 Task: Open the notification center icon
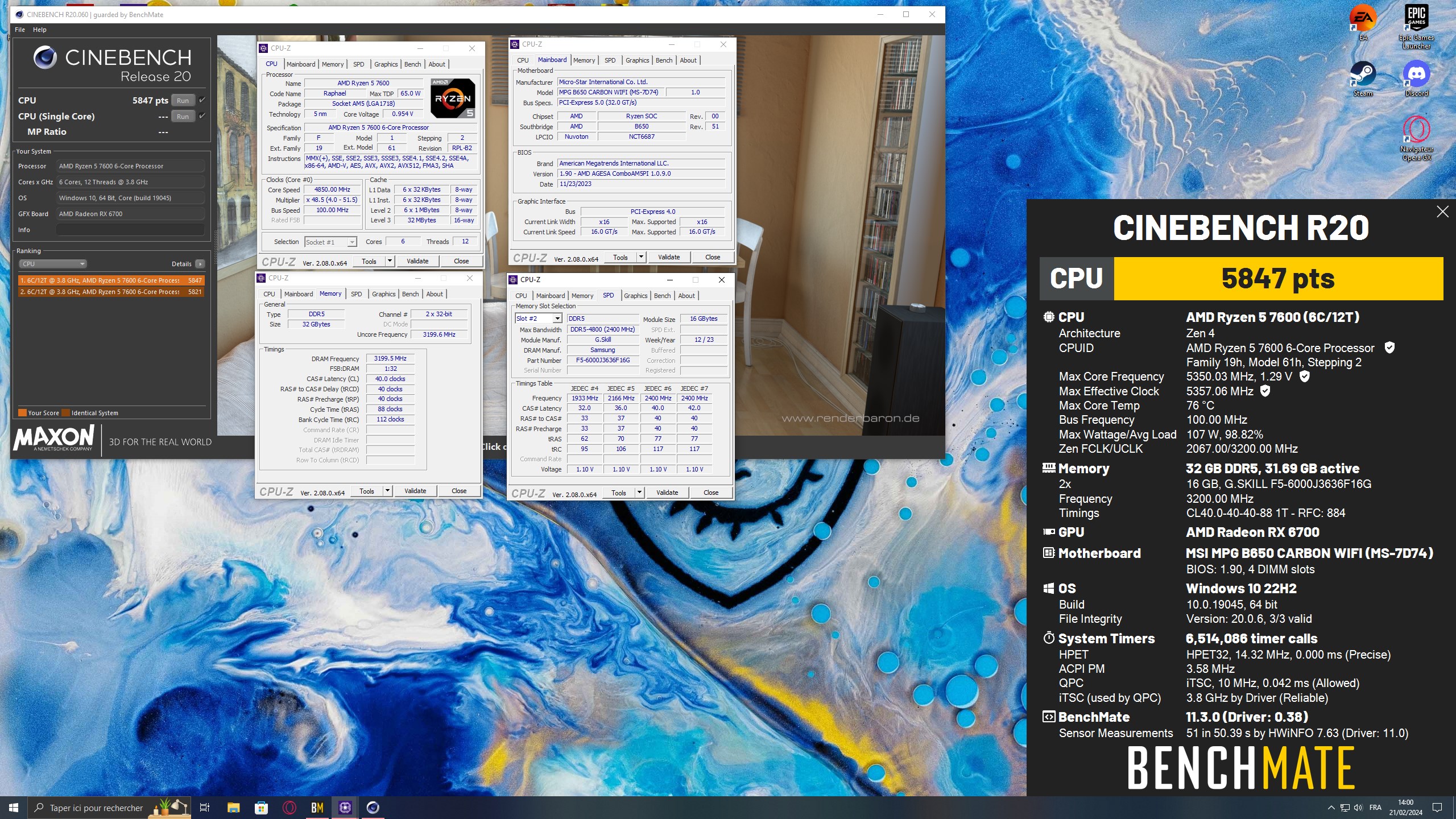click(x=1437, y=808)
